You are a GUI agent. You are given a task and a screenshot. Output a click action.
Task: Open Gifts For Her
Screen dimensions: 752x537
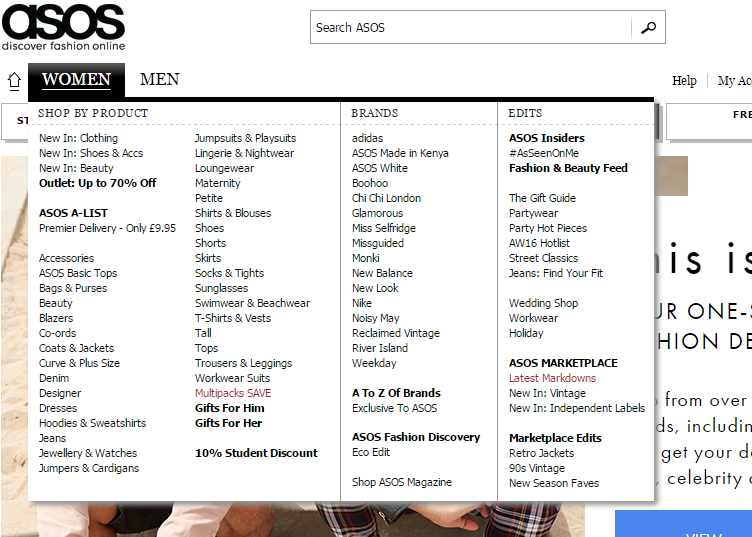pyautogui.click(x=228, y=423)
